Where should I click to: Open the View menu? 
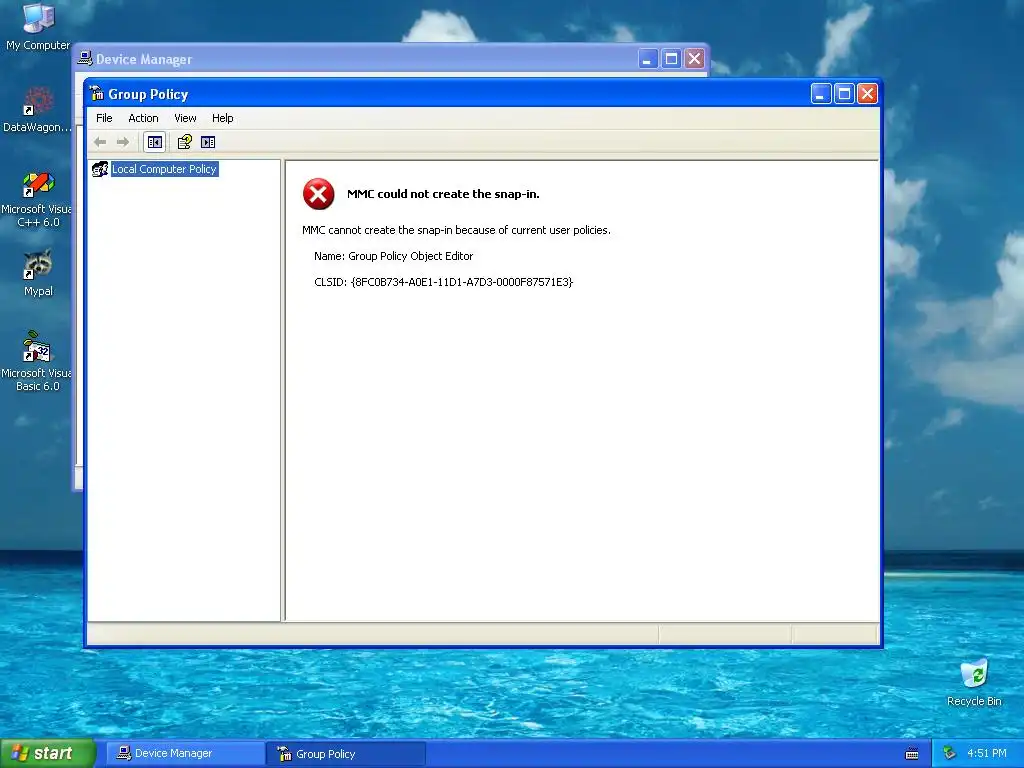pyautogui.click(x=185, y=118)
